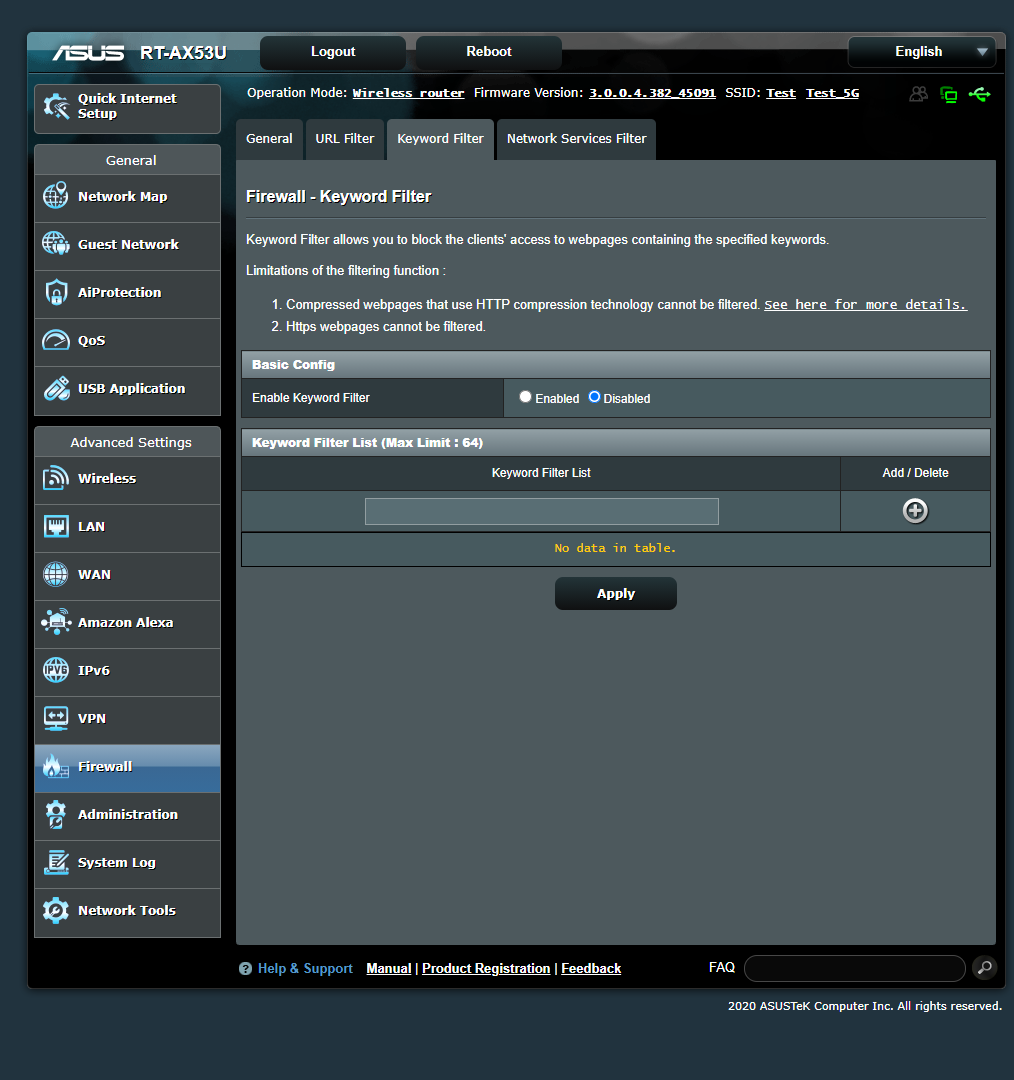This screenshot has height=1080, width=1014.
Task: Open the Test SSID link
Action: (x=780, y=93)
